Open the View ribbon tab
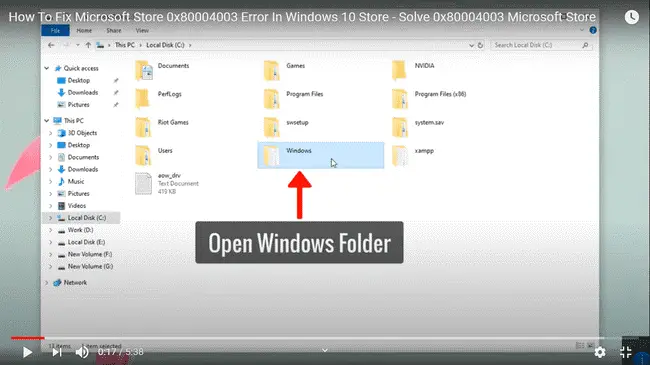650x365 pixels. [142, 30]
